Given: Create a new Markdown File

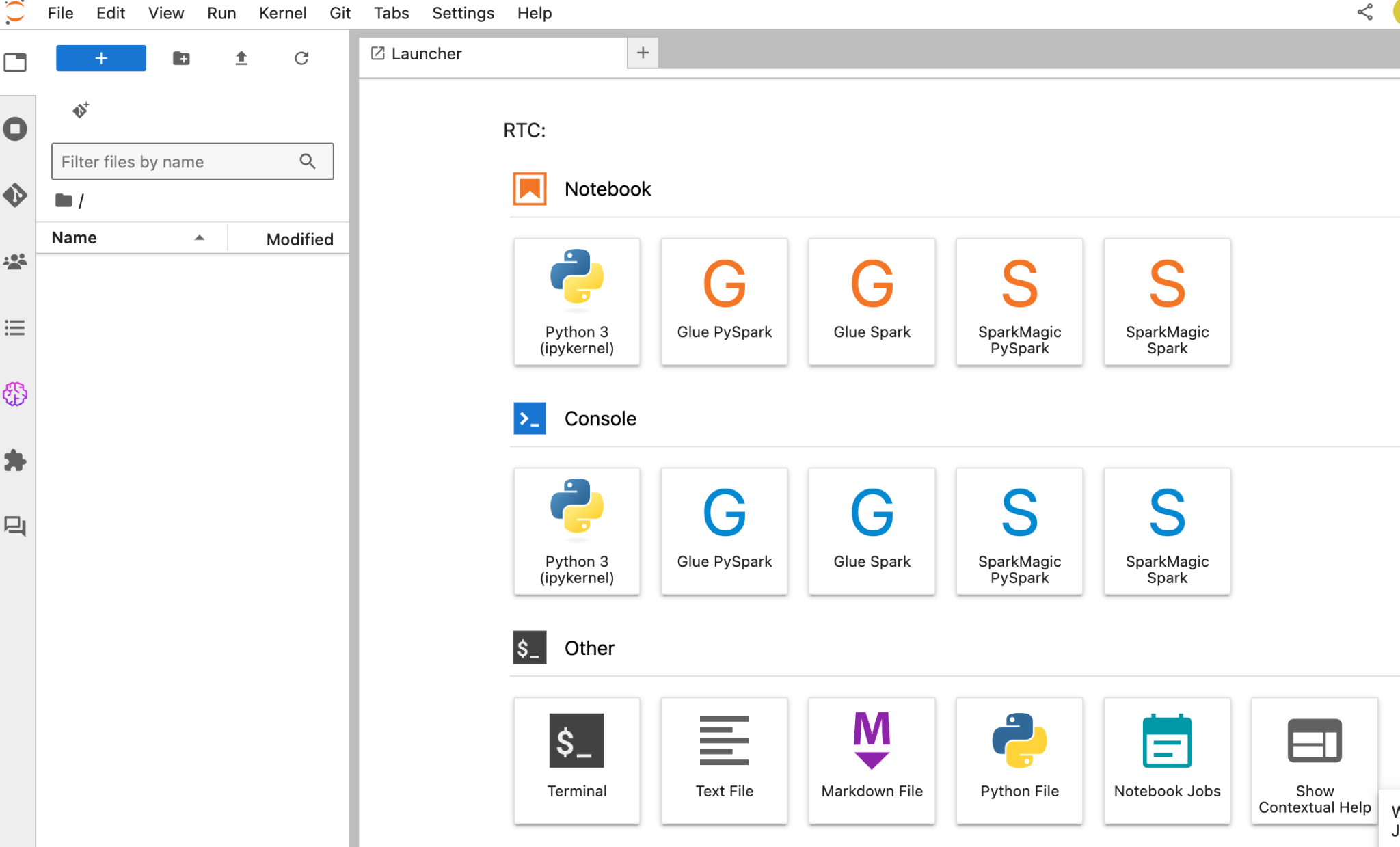Looking at the screenshot, I should click(x=872, y=760).
